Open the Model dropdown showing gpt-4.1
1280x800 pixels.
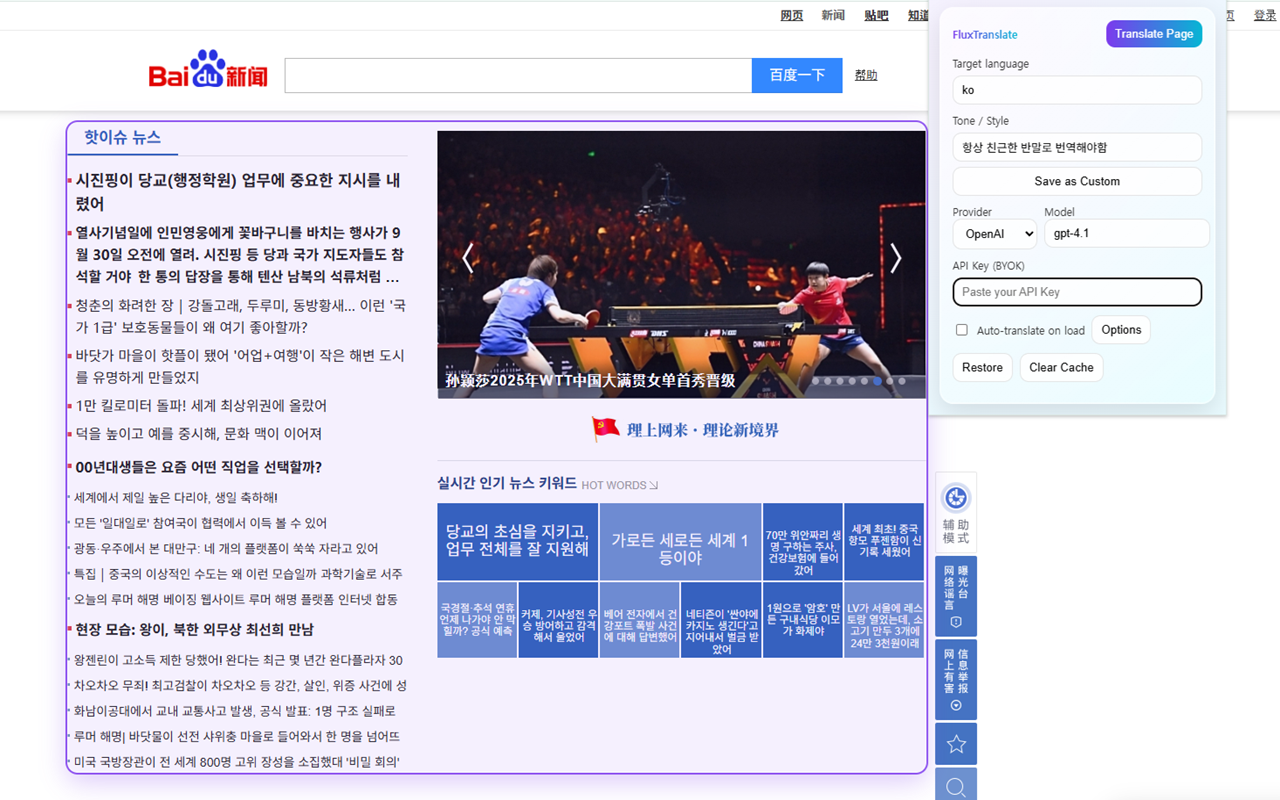[x=1126, y=233]
